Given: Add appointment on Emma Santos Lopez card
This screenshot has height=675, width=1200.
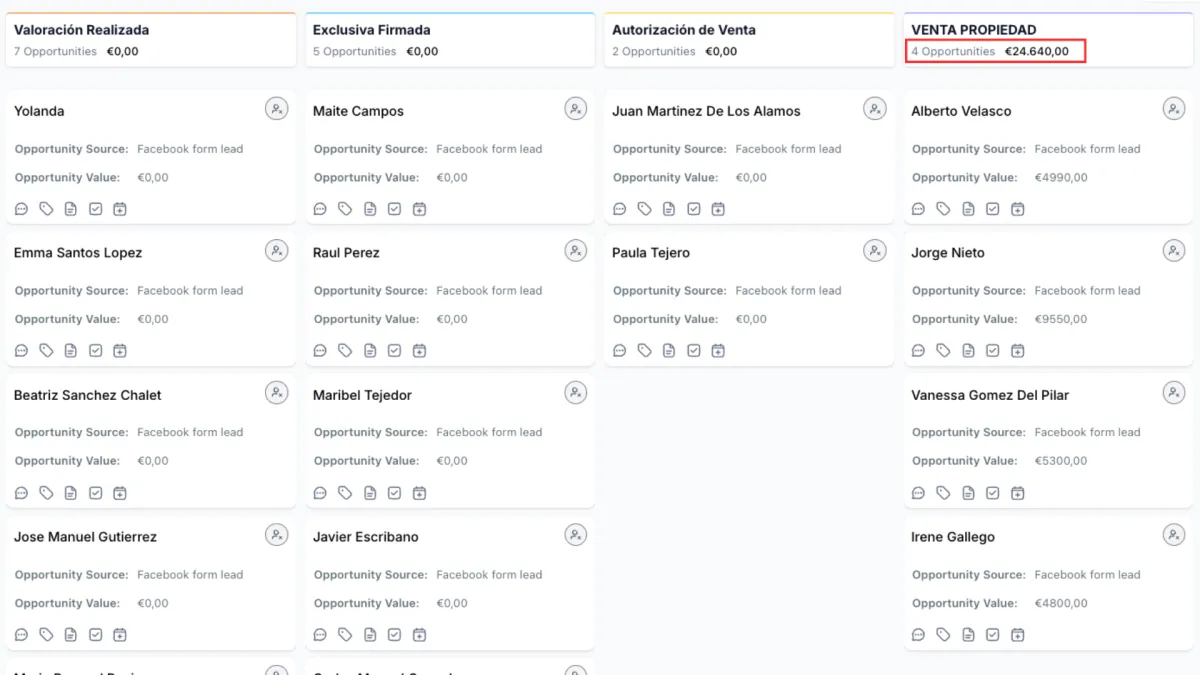Looking at the screenshot, I should click(120, 351).
